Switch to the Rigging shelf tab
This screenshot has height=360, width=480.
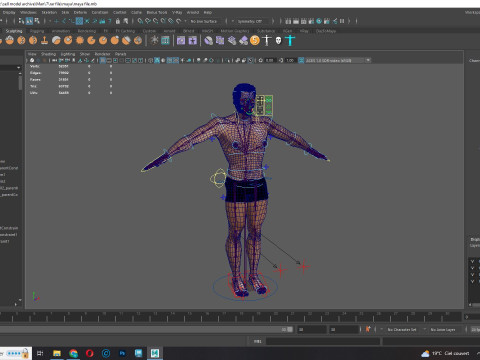pyautogui.click(x=37, y=31)
